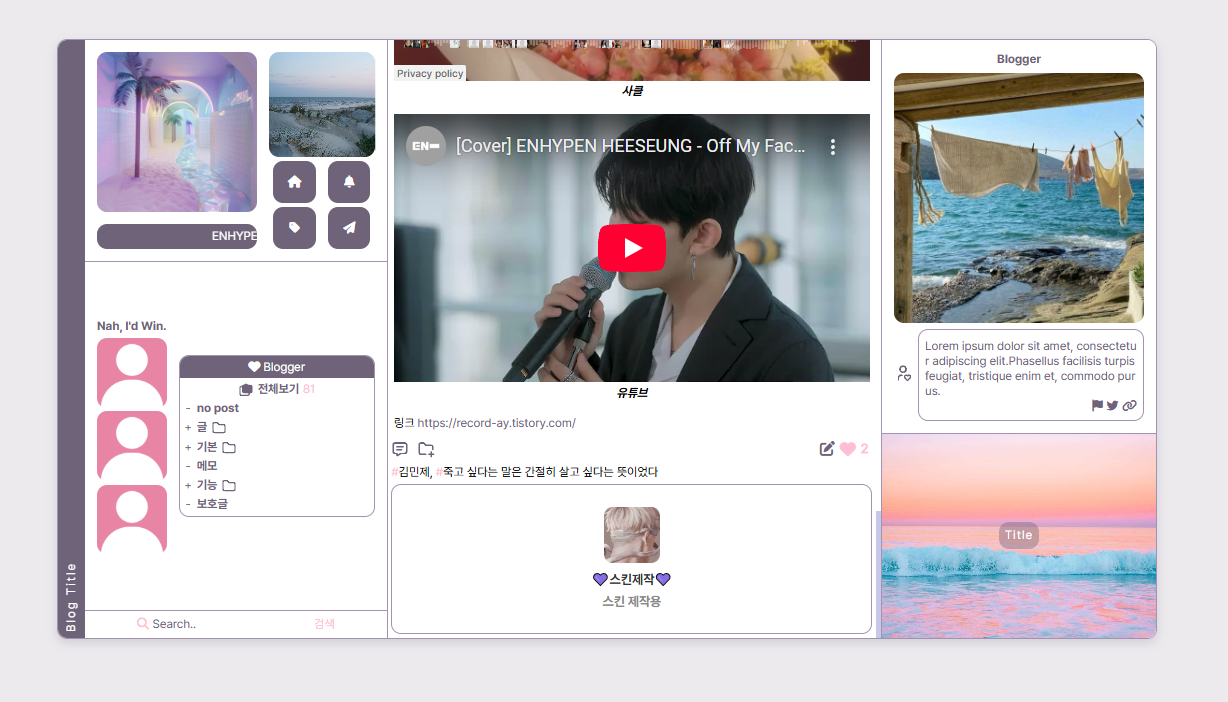Screen dimensions: 1228x702
Task: Click the add-to-folder icon below the link
Action: (426, 449)
